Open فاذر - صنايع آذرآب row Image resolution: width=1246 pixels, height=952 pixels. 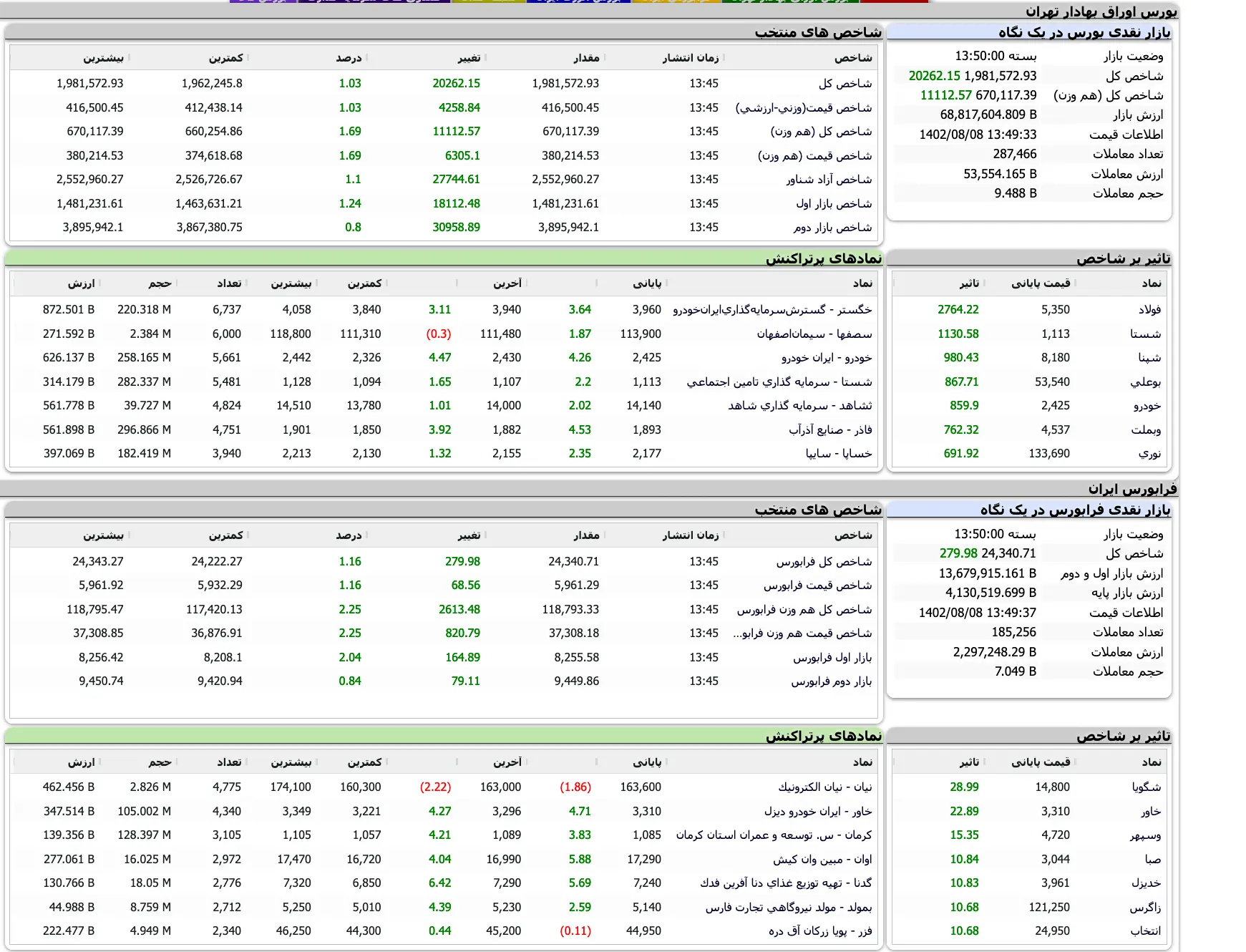point(830,430)
